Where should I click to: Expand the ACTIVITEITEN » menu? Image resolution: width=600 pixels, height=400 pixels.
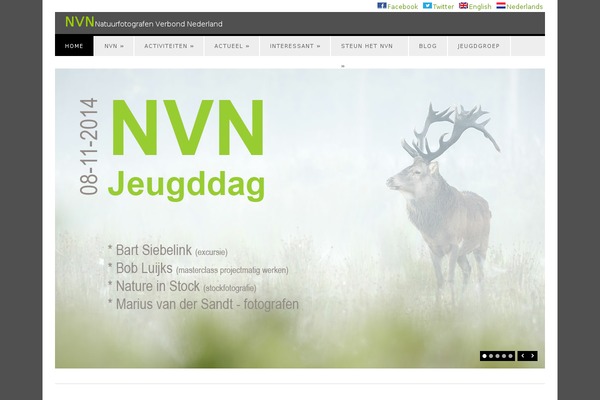point(169,46)
